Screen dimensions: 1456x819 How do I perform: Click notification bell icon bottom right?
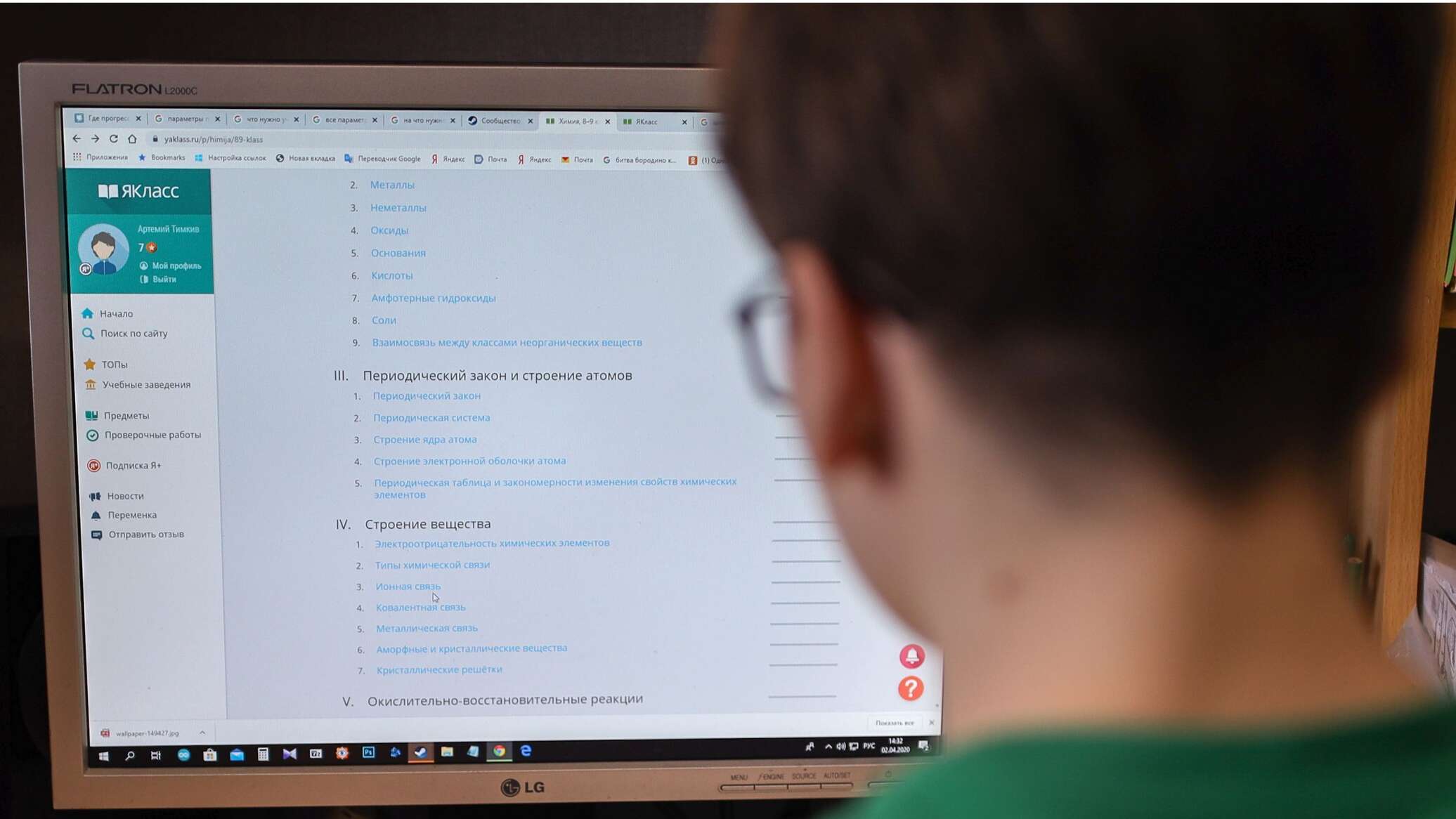click(911, 656)
